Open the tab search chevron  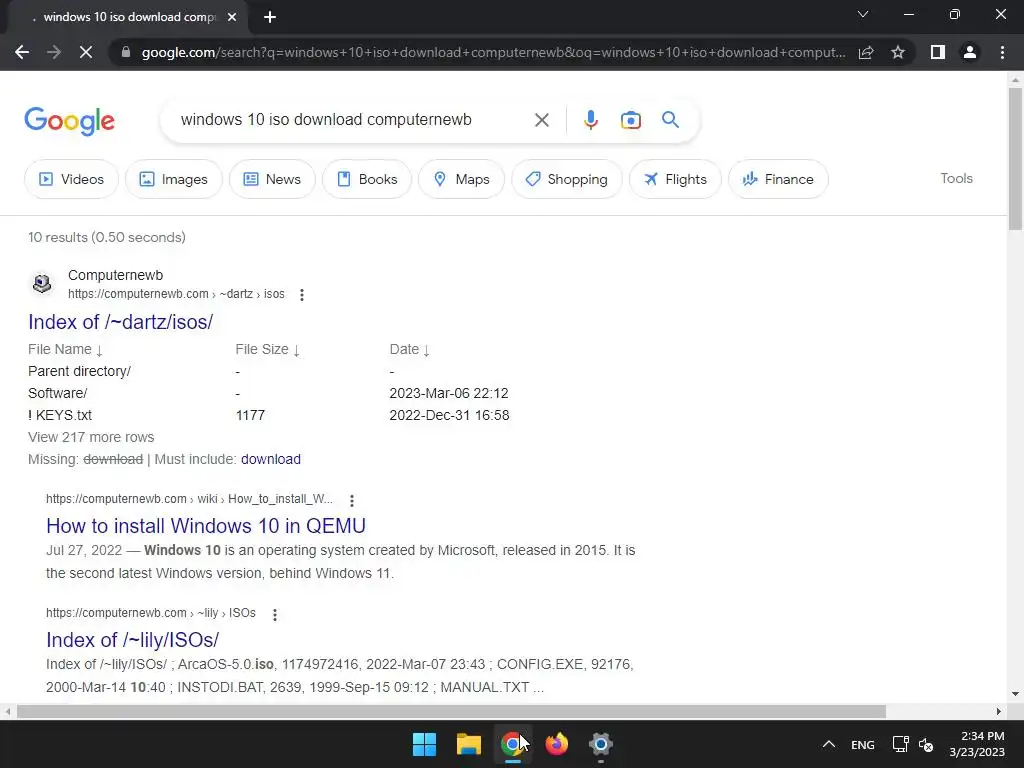coord(863,14)
